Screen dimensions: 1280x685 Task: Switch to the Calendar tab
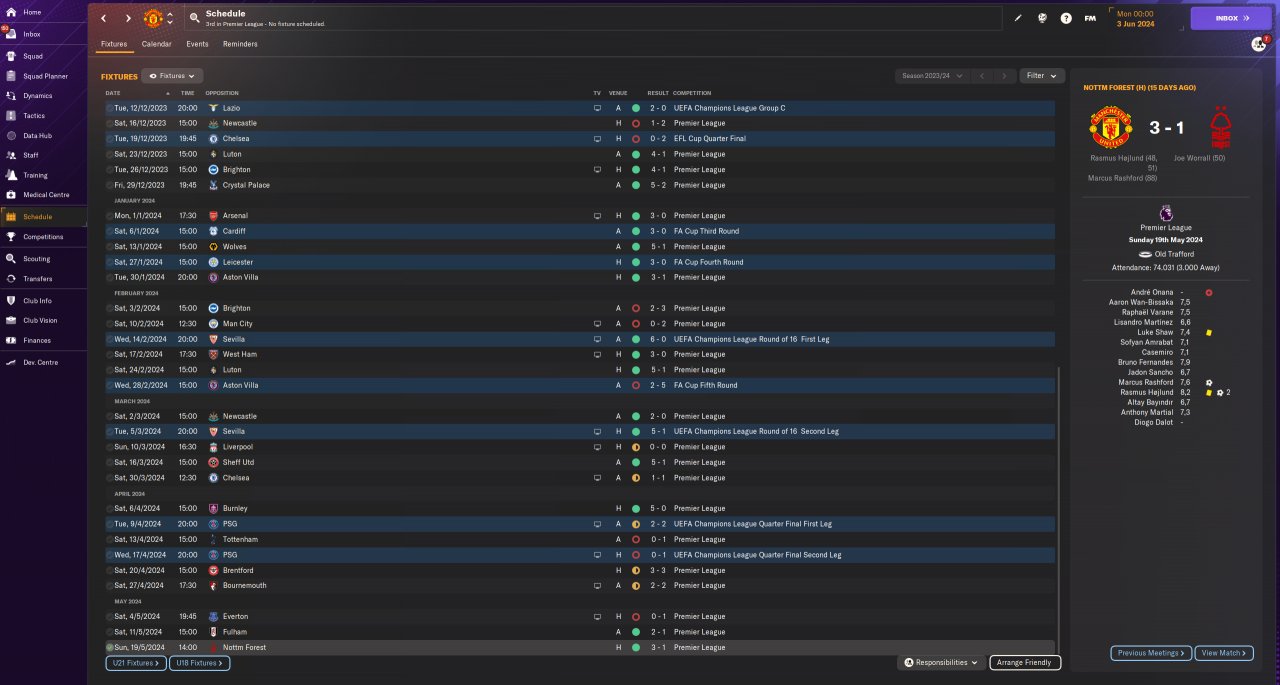[x=156, y=44]
